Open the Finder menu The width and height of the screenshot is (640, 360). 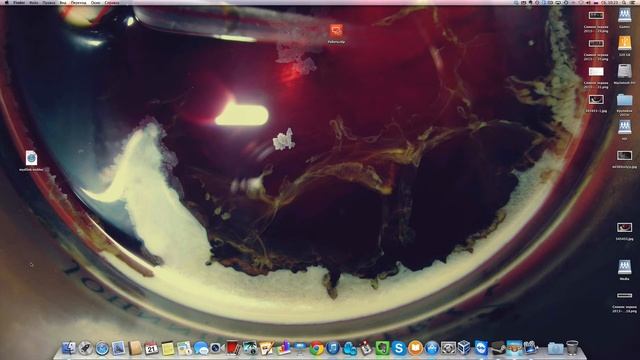tap(20, 2)
